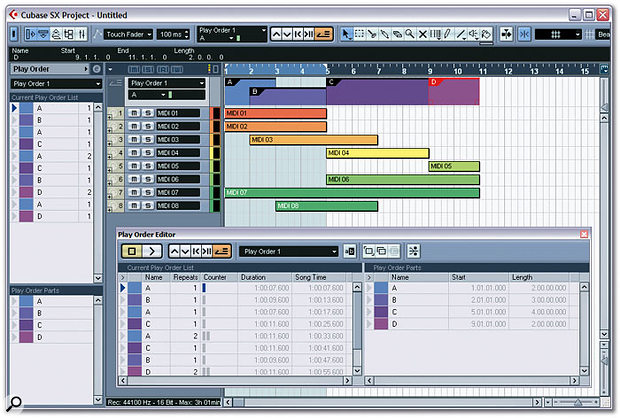Expand the Play Order inspector section arrow
Viewport: 620px width, 418px height.
86,69
